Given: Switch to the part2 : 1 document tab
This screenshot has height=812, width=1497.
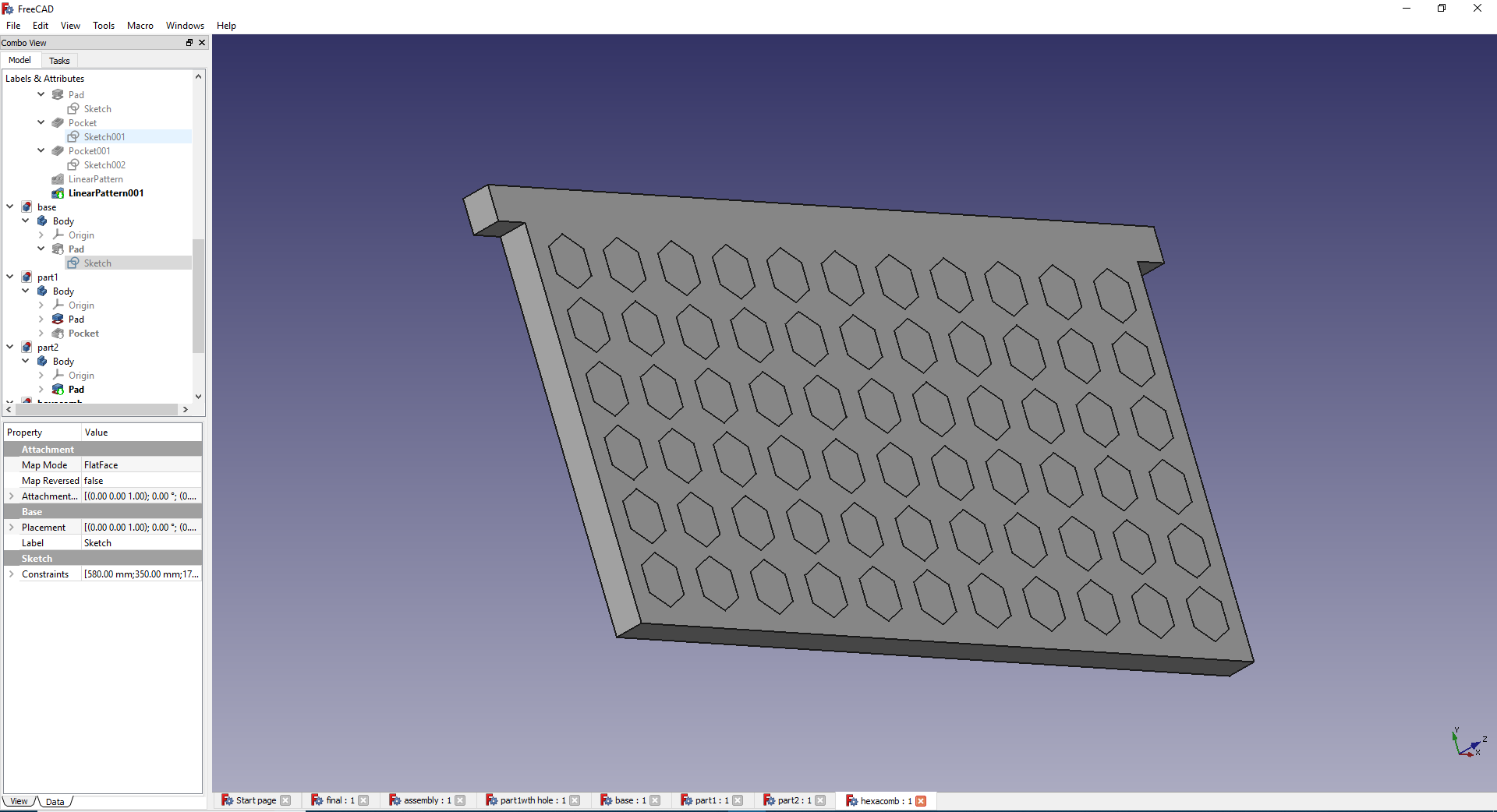Looking at the screenshot, I should click(794, 800).
